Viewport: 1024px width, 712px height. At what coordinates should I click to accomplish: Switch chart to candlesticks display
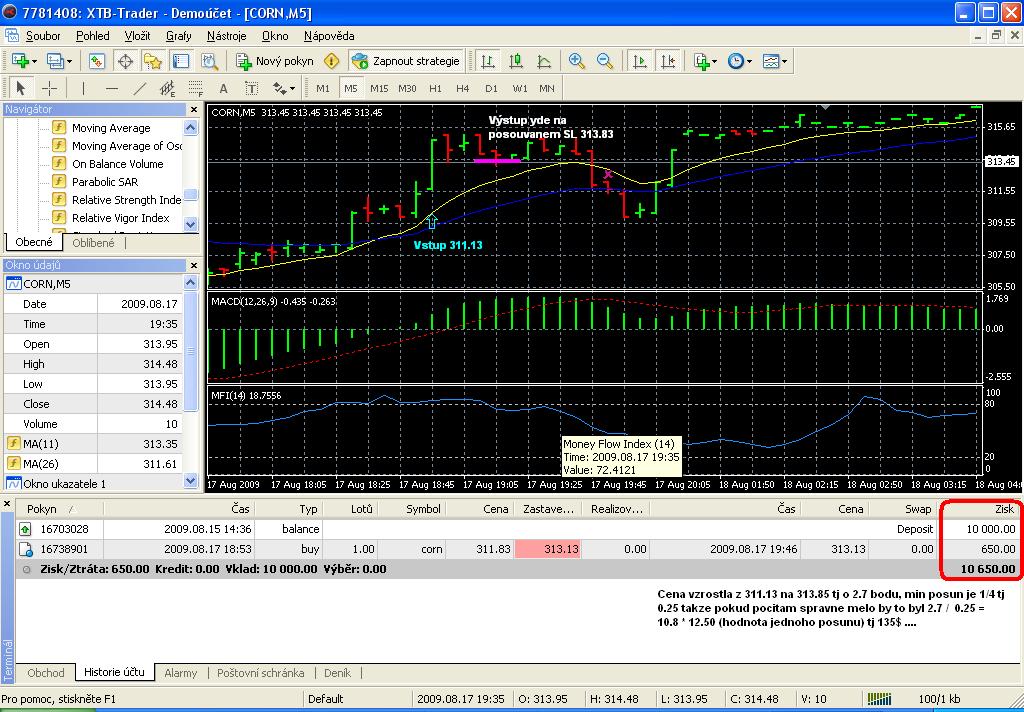click(516, 61)
